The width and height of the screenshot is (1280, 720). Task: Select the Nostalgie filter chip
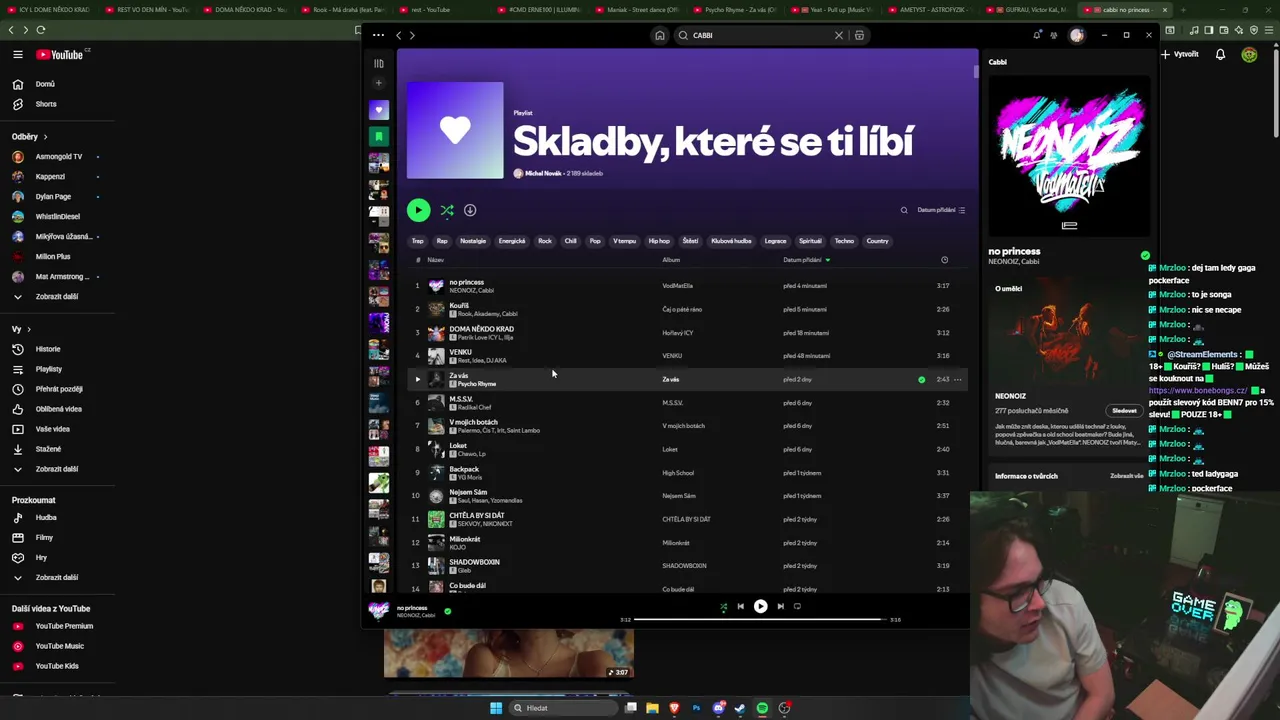point(473,241)
